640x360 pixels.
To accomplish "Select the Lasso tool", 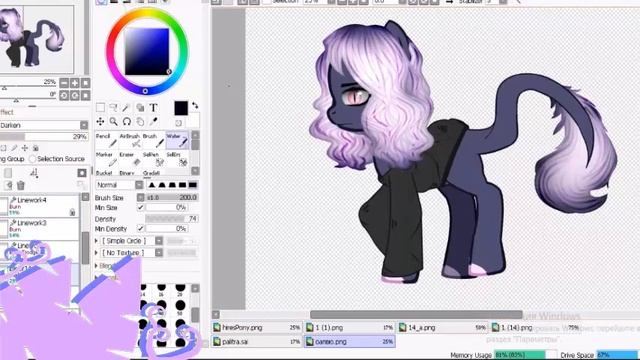I will click(113, 108).
